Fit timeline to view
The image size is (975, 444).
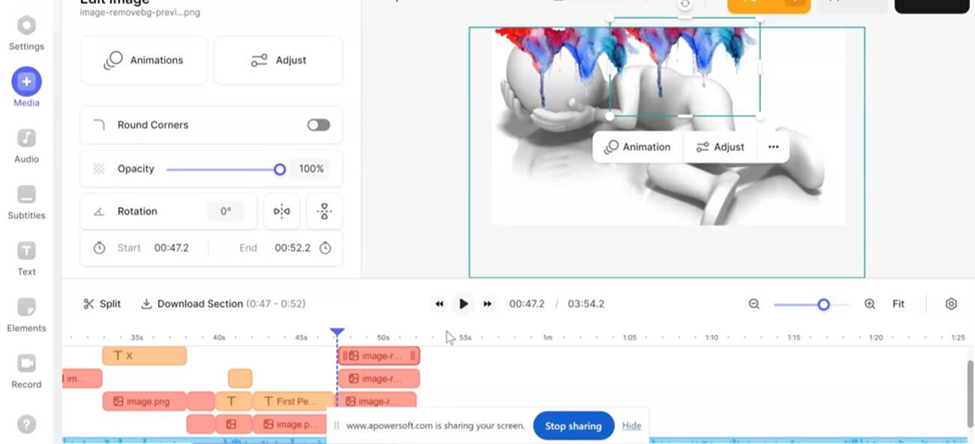[x=898, y=304]
